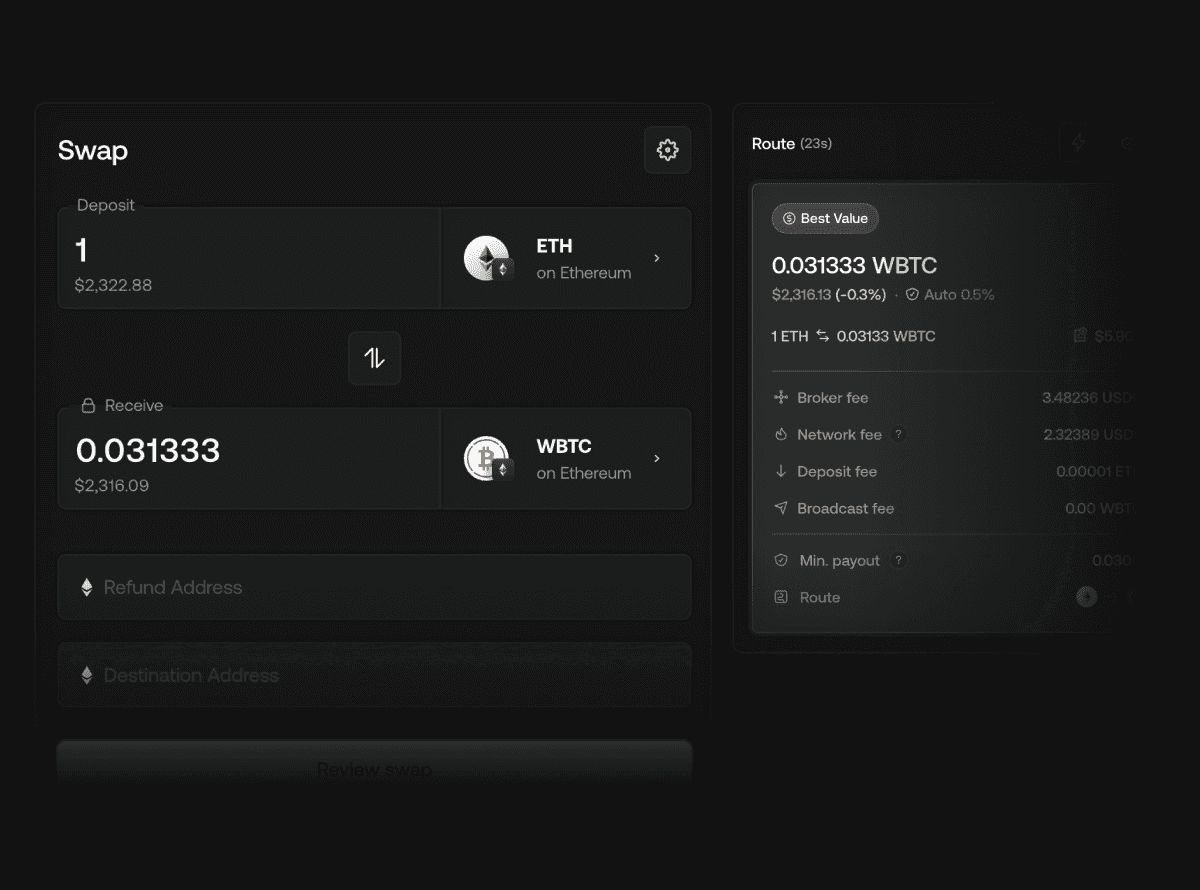Click the Network fee flame icon
Viewport: 1200px width, 890px height.
coord(781,434)
